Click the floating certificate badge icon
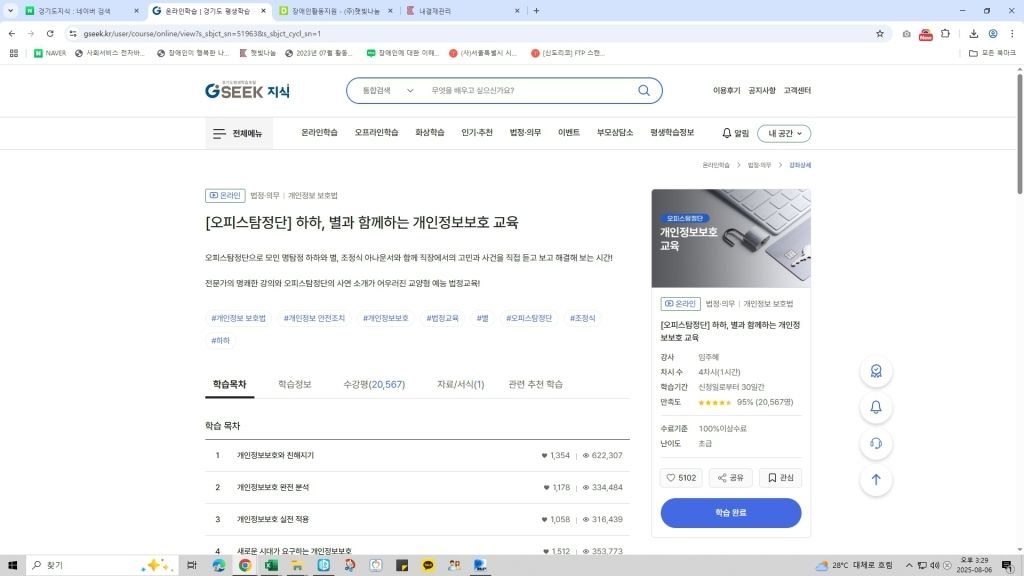1024x576 pixels. [876, 371]
